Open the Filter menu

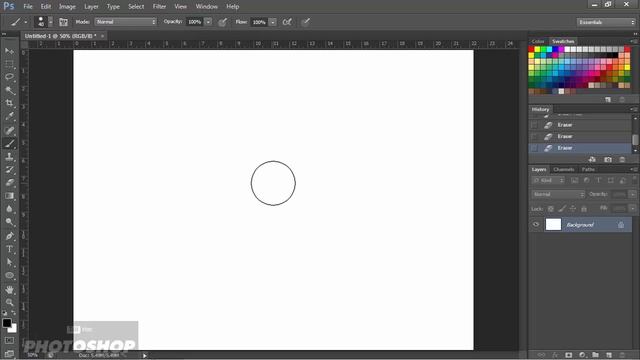pyautogui.click(x=159, y=7)
